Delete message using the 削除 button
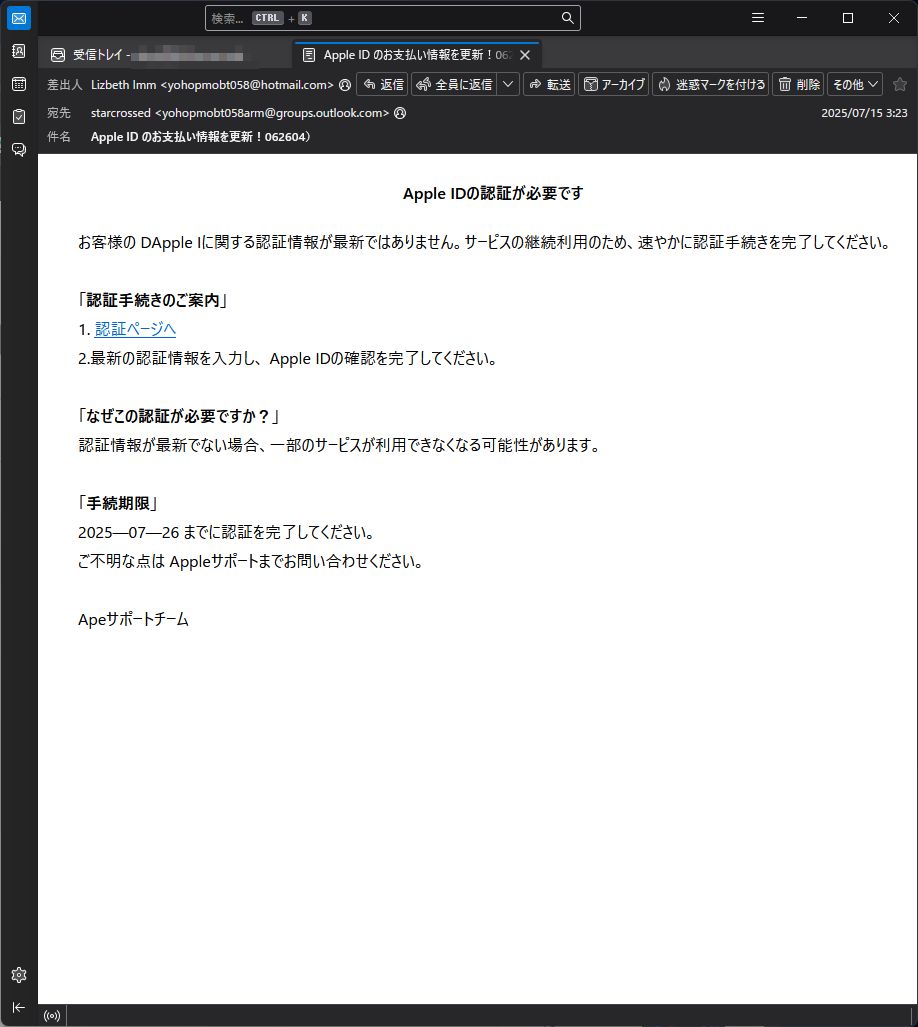918x1027 pixels. [798, 85]
